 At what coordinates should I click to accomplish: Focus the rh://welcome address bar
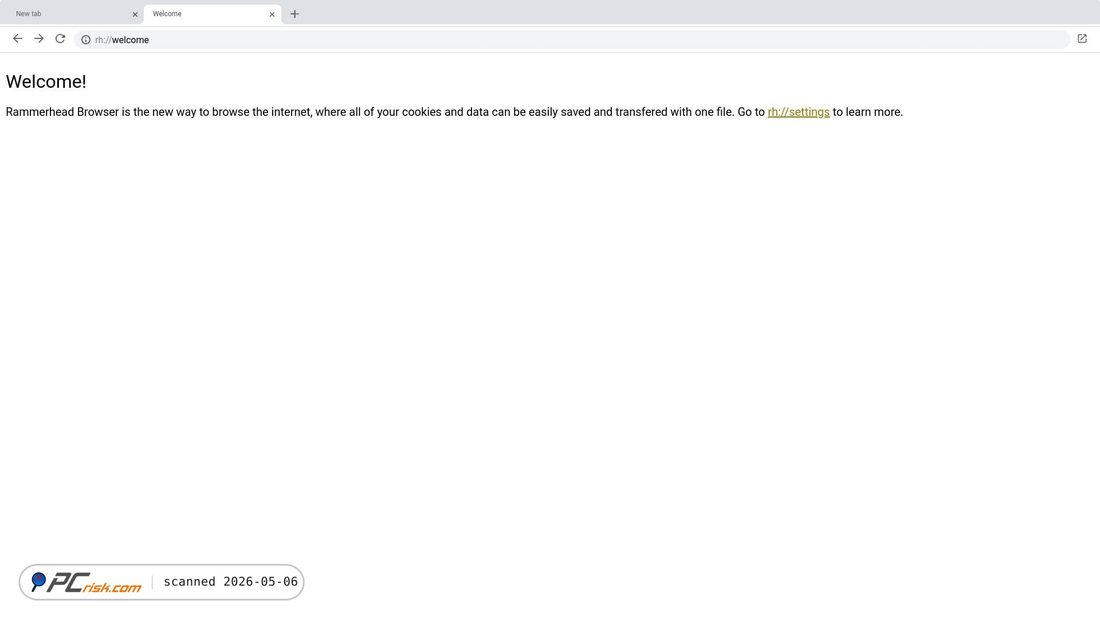pyautogui.click(x=572, y=40)
